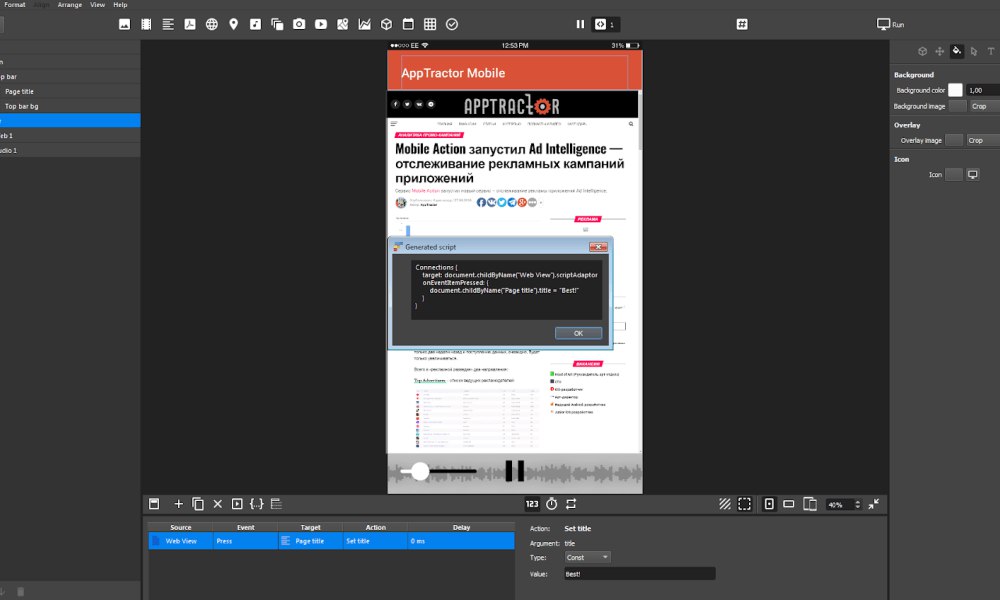Select the icon image slot
The height and width of the screenshot is (600, 1000).
[953, 174]
